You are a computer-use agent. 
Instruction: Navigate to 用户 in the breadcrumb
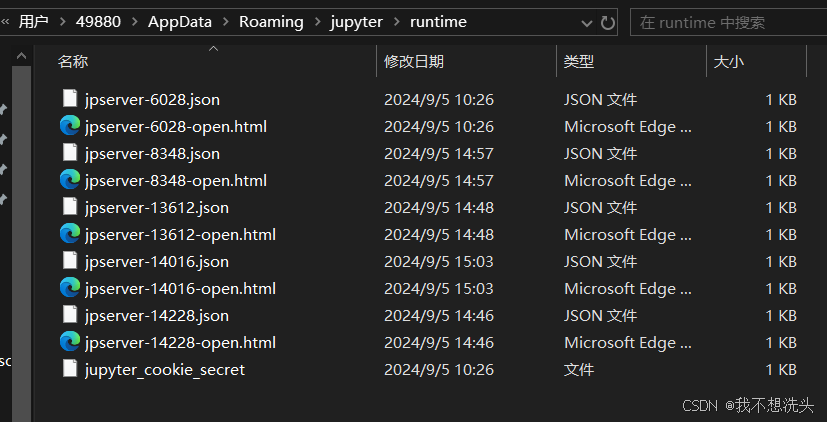pos(34,22)
